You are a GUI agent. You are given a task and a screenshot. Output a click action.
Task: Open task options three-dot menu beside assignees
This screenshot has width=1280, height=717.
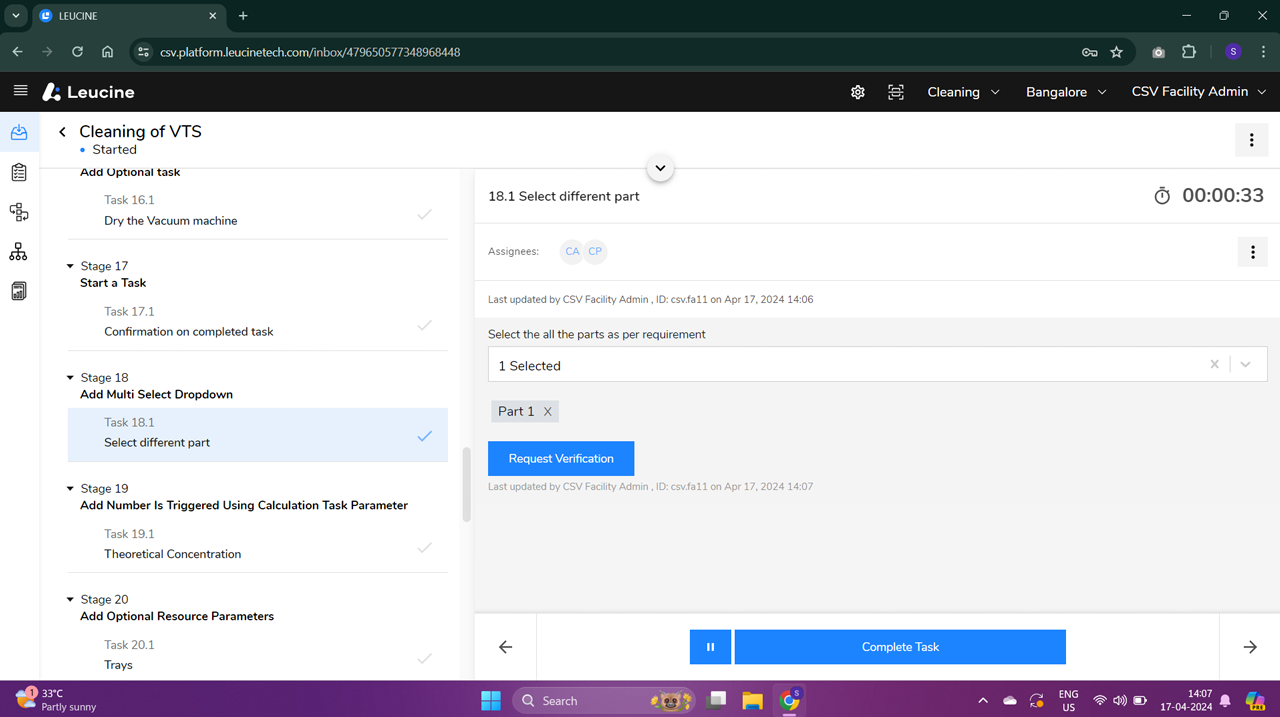(1252, 252)
